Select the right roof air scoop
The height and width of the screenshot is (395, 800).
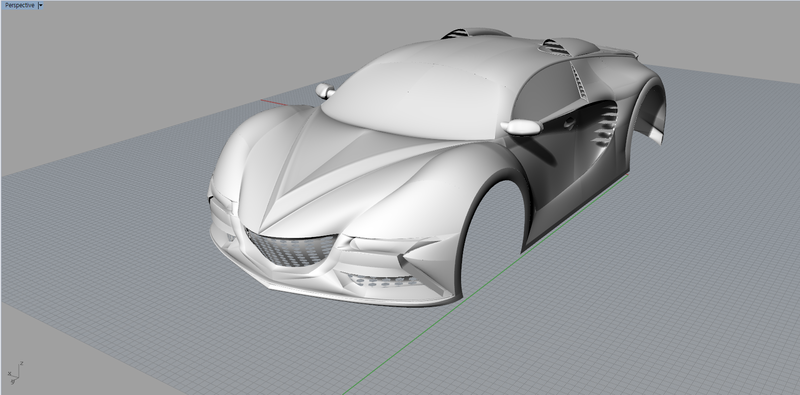click(555, 47)
